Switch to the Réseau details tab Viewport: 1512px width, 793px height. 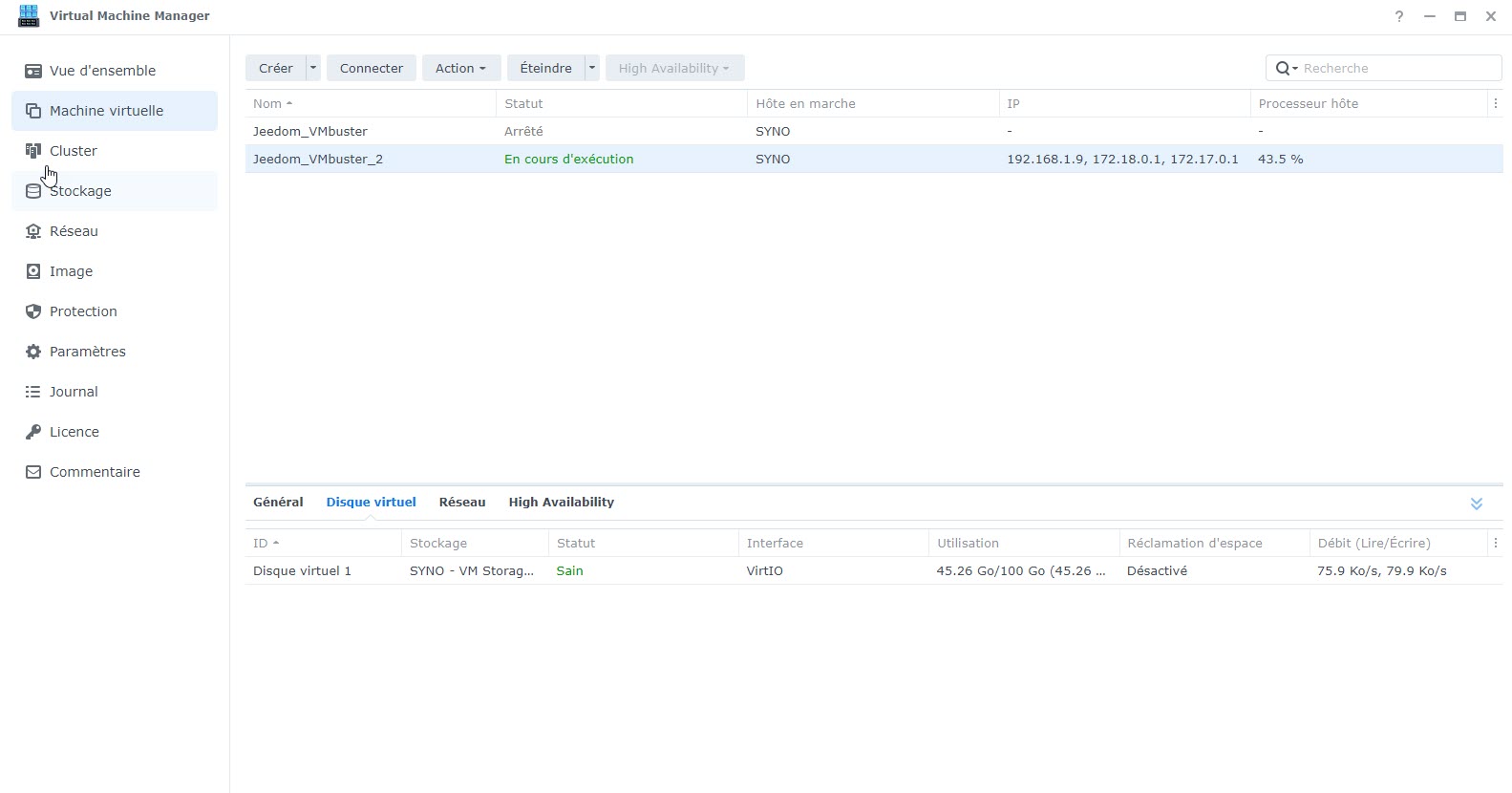(x=462, y=503)
